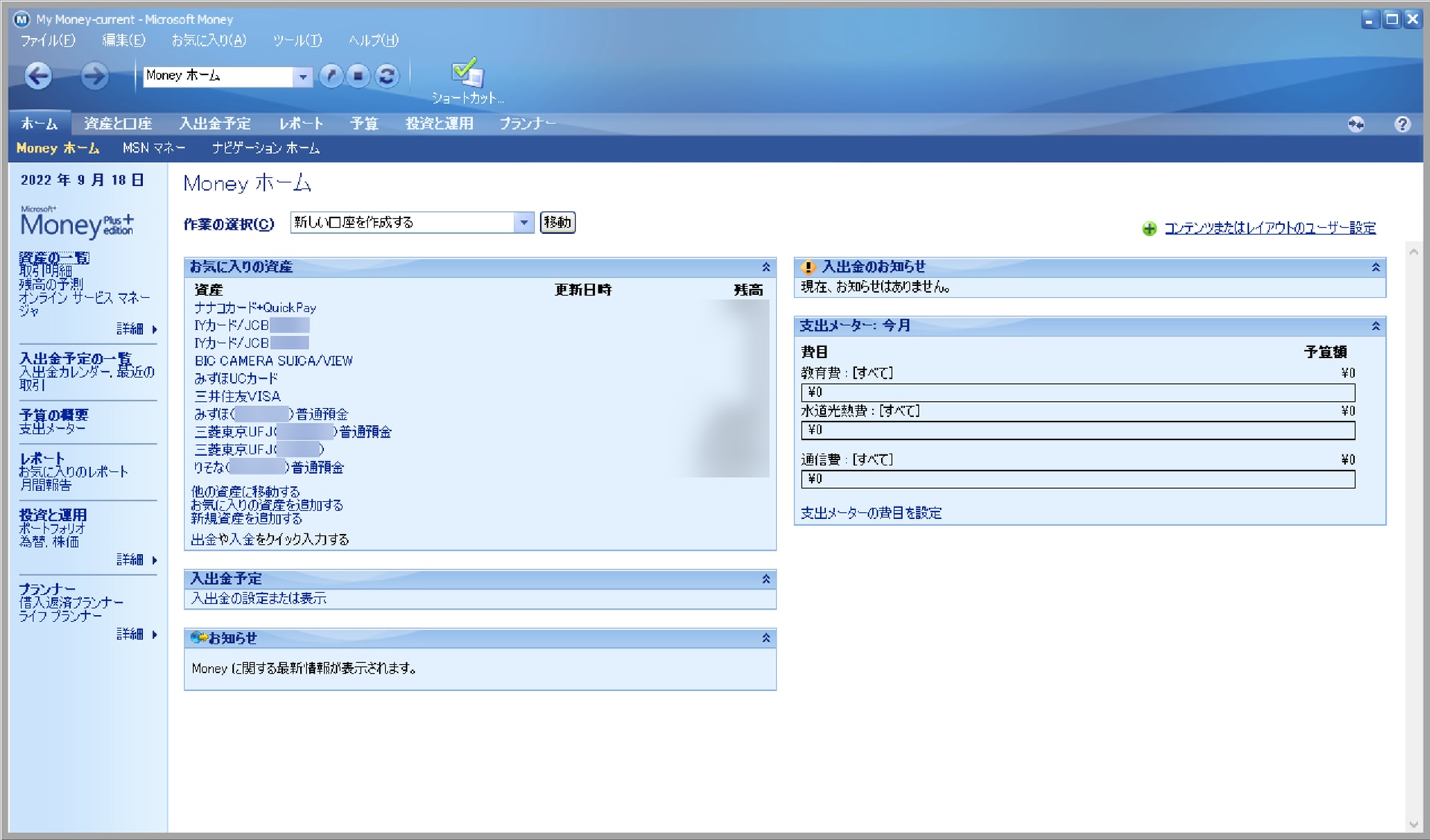1430x840 pixels.
Task: Open the 支出メーター sidebar link
Action: (52, 429)
